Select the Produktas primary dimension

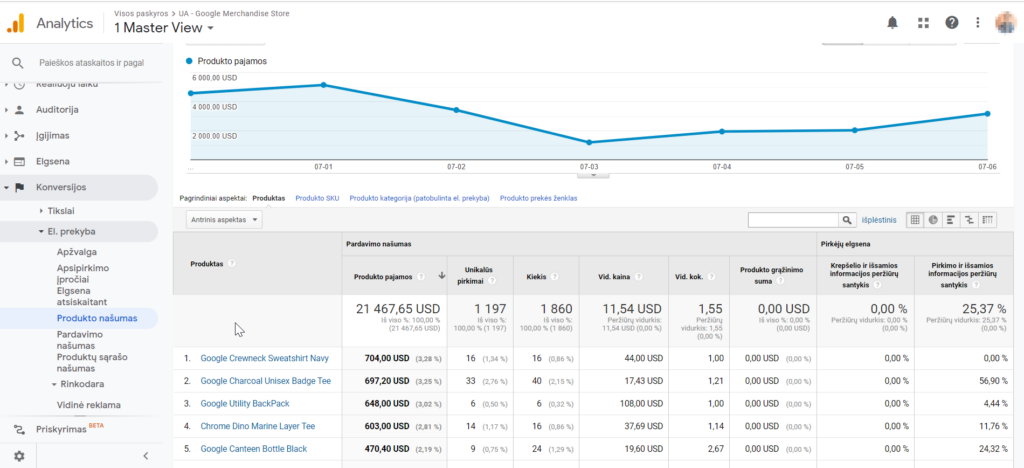tap(268, 198)
